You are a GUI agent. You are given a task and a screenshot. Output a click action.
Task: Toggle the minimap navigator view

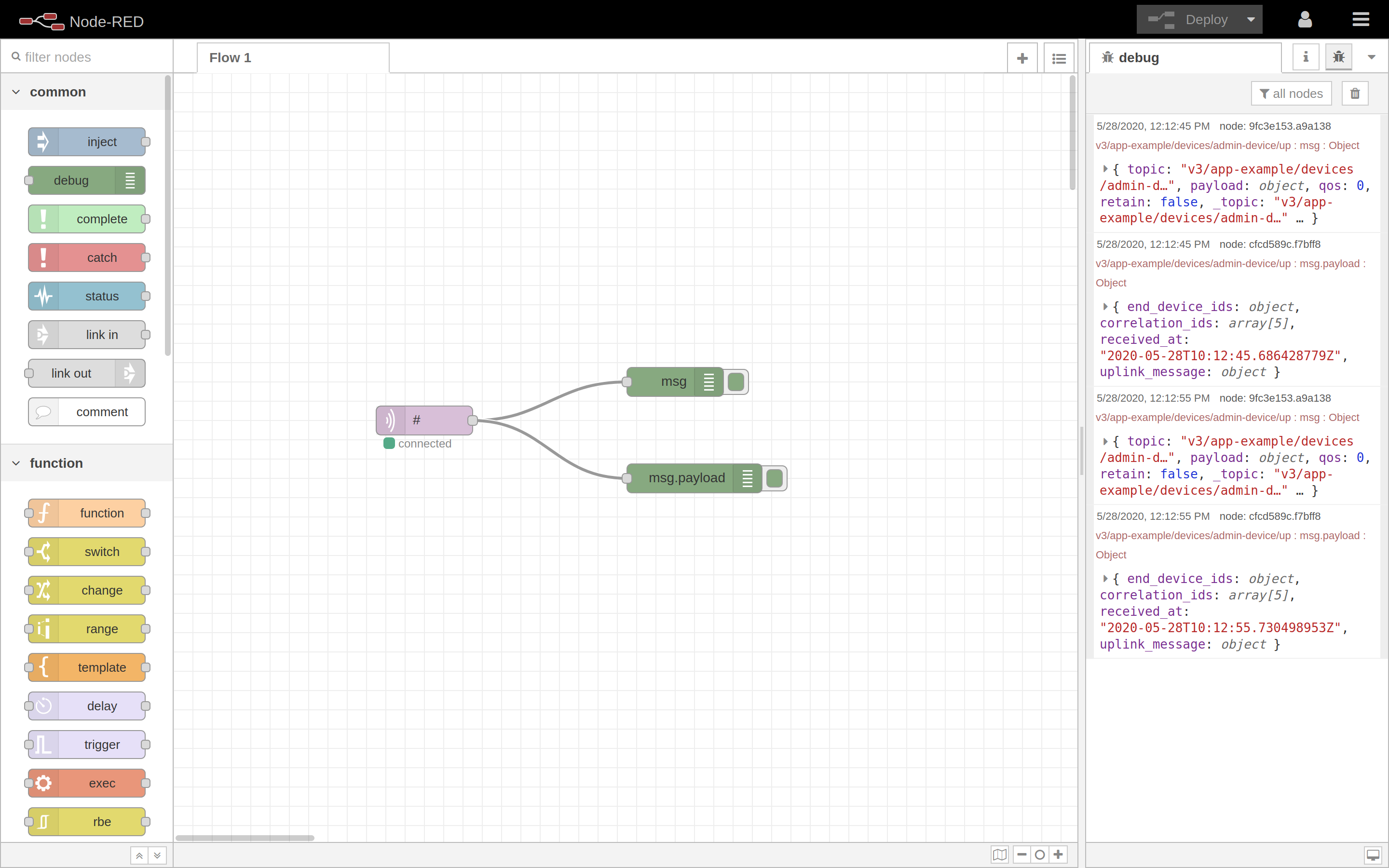point(1000,855)
